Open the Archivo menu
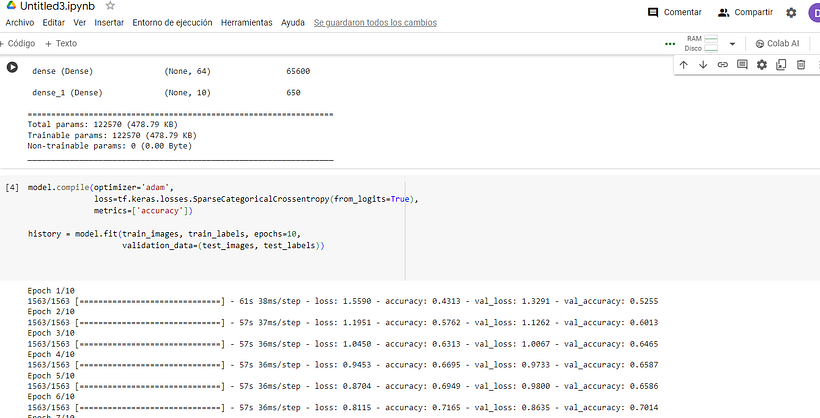 (20, 22)
